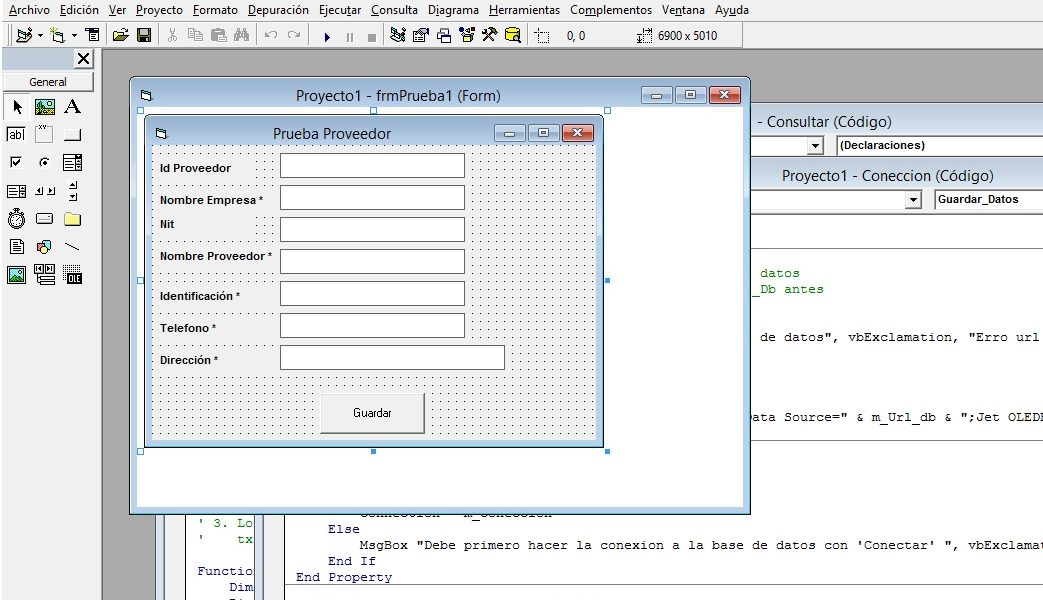Expand object dropdown beside (Declaraciones)
Screen dimensions: 1043x600
[815, 146]
